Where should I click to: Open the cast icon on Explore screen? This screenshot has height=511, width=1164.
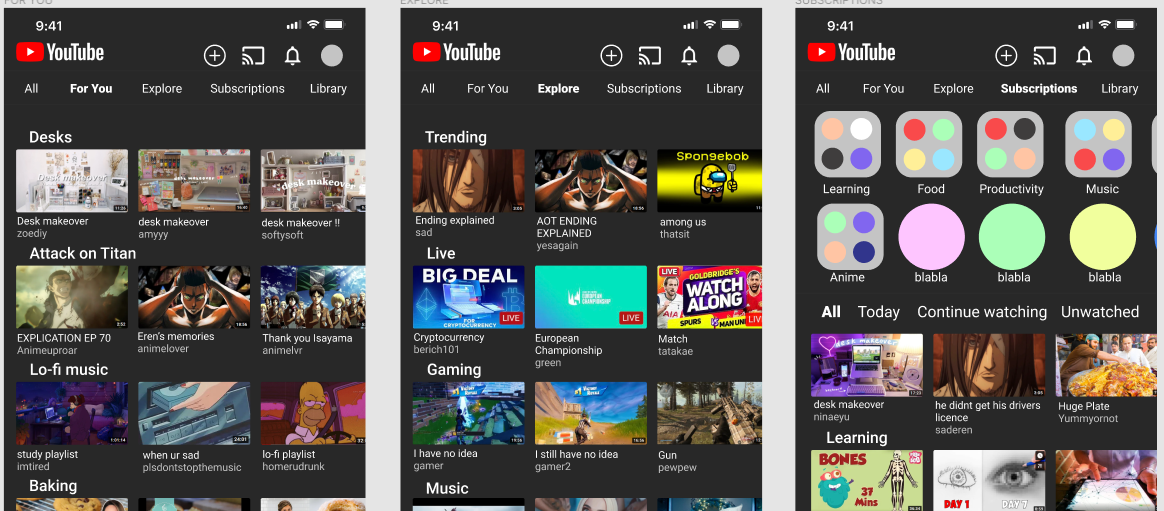650,56
